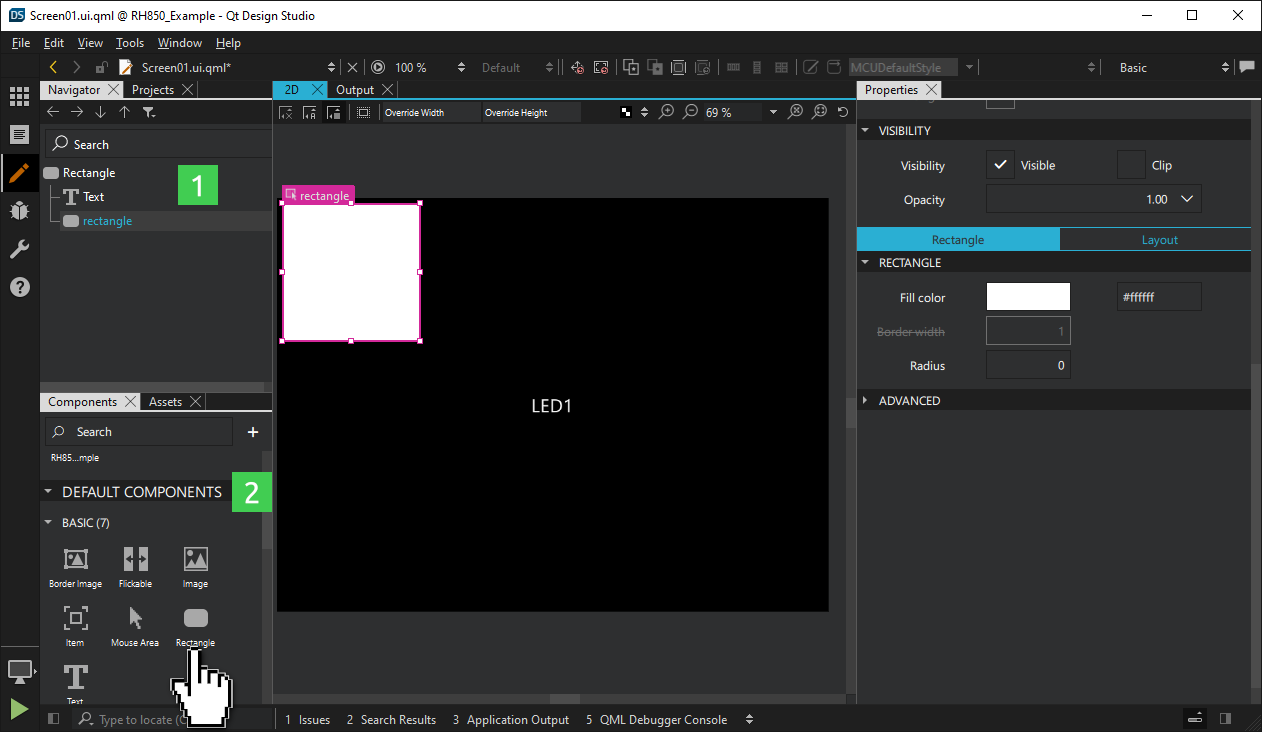Click the white Fill color swatch

pos(1027,296)
